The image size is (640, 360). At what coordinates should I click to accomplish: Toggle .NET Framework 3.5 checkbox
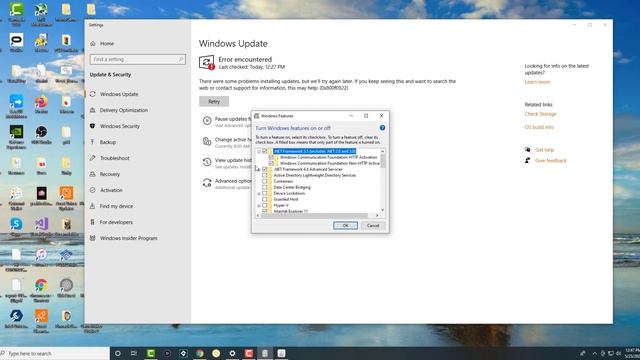(265, 151)
